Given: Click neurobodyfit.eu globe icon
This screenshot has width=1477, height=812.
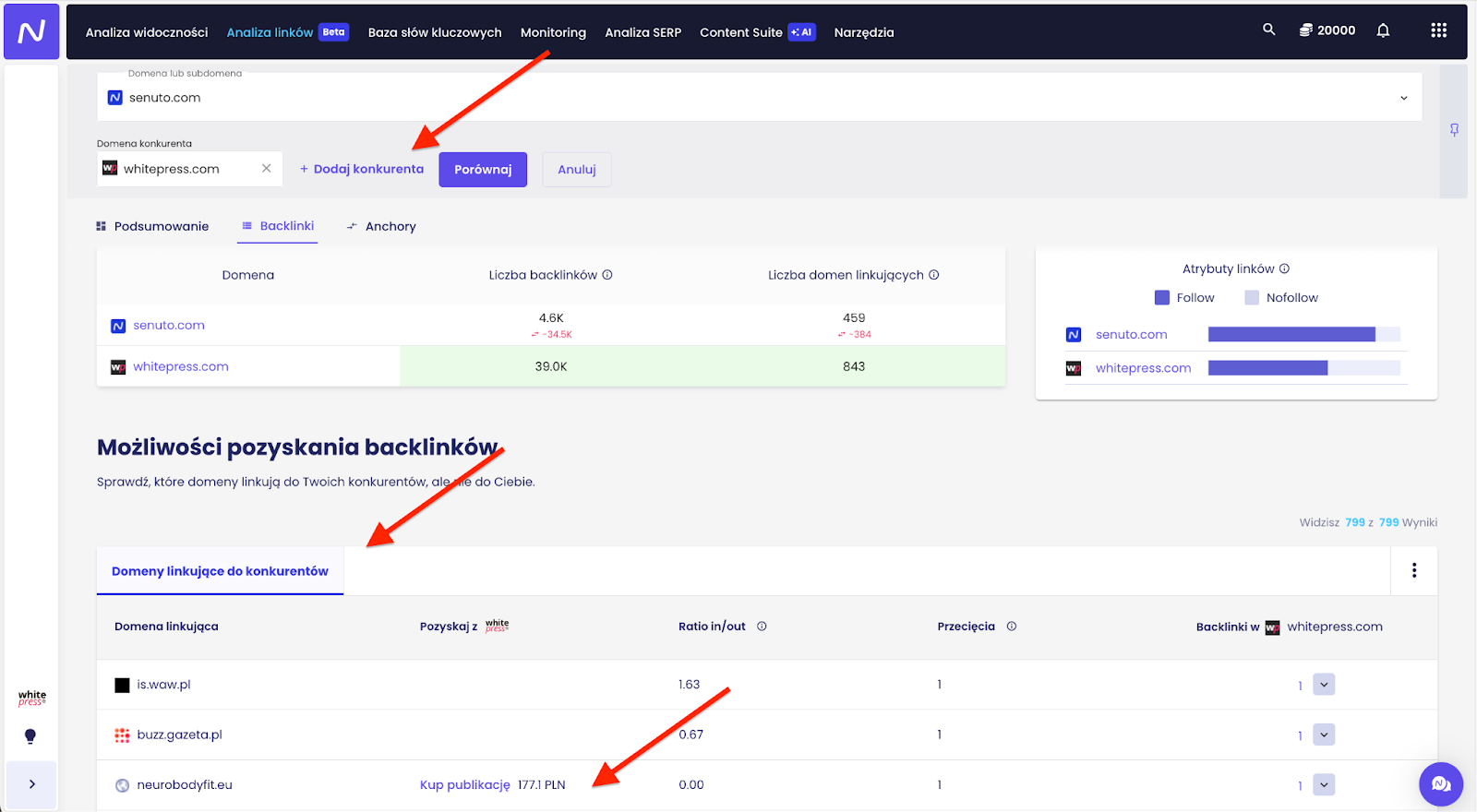Looking at the screenshot, I should (x=122, y=785).
